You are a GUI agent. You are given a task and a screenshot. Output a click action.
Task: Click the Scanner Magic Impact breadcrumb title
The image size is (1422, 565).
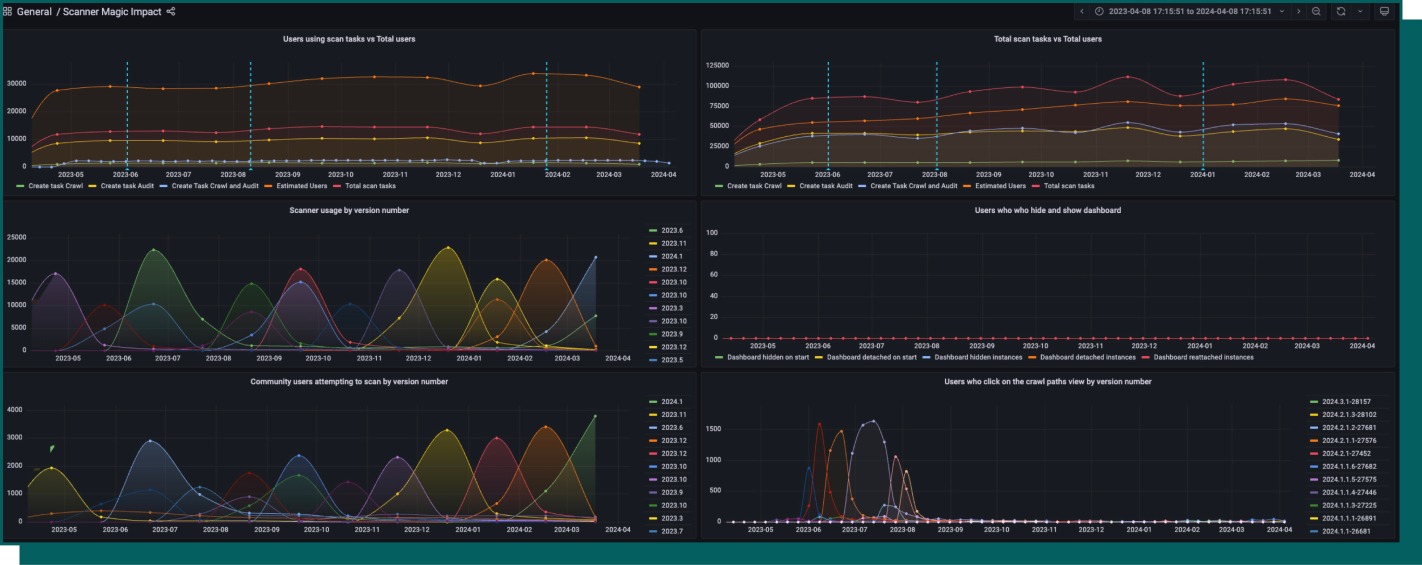click(112, 12)
